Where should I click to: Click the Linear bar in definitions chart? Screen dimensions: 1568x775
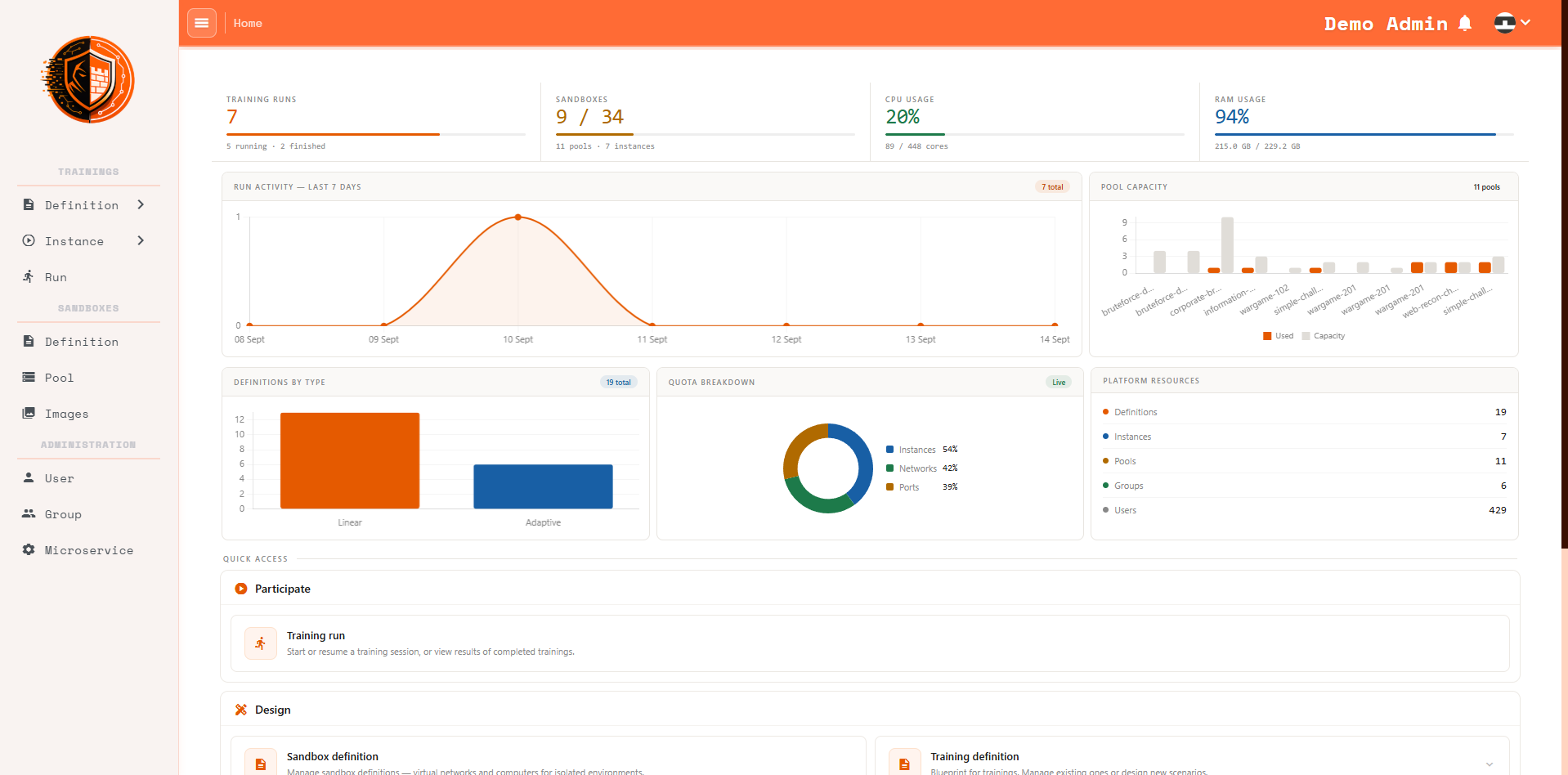(350, 460)
